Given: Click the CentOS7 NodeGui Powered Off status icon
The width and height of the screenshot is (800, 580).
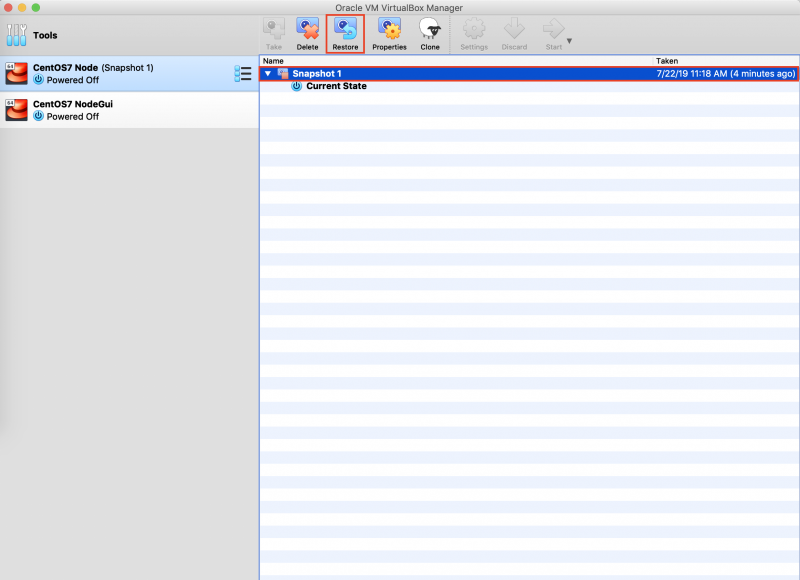Looking at the screenshot, I should tap(38, 116).
